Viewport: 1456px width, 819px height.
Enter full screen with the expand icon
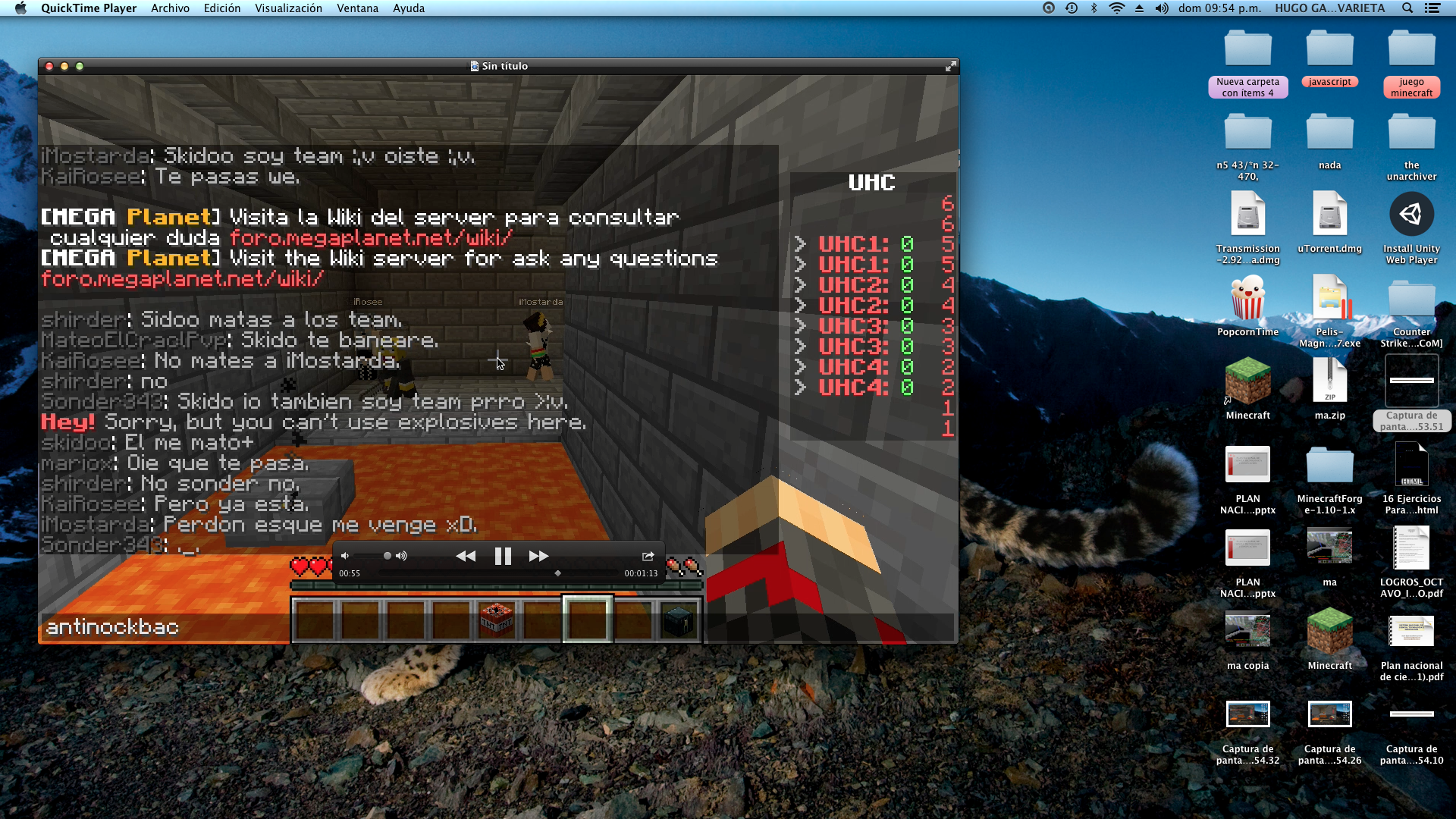coord(950,66)
